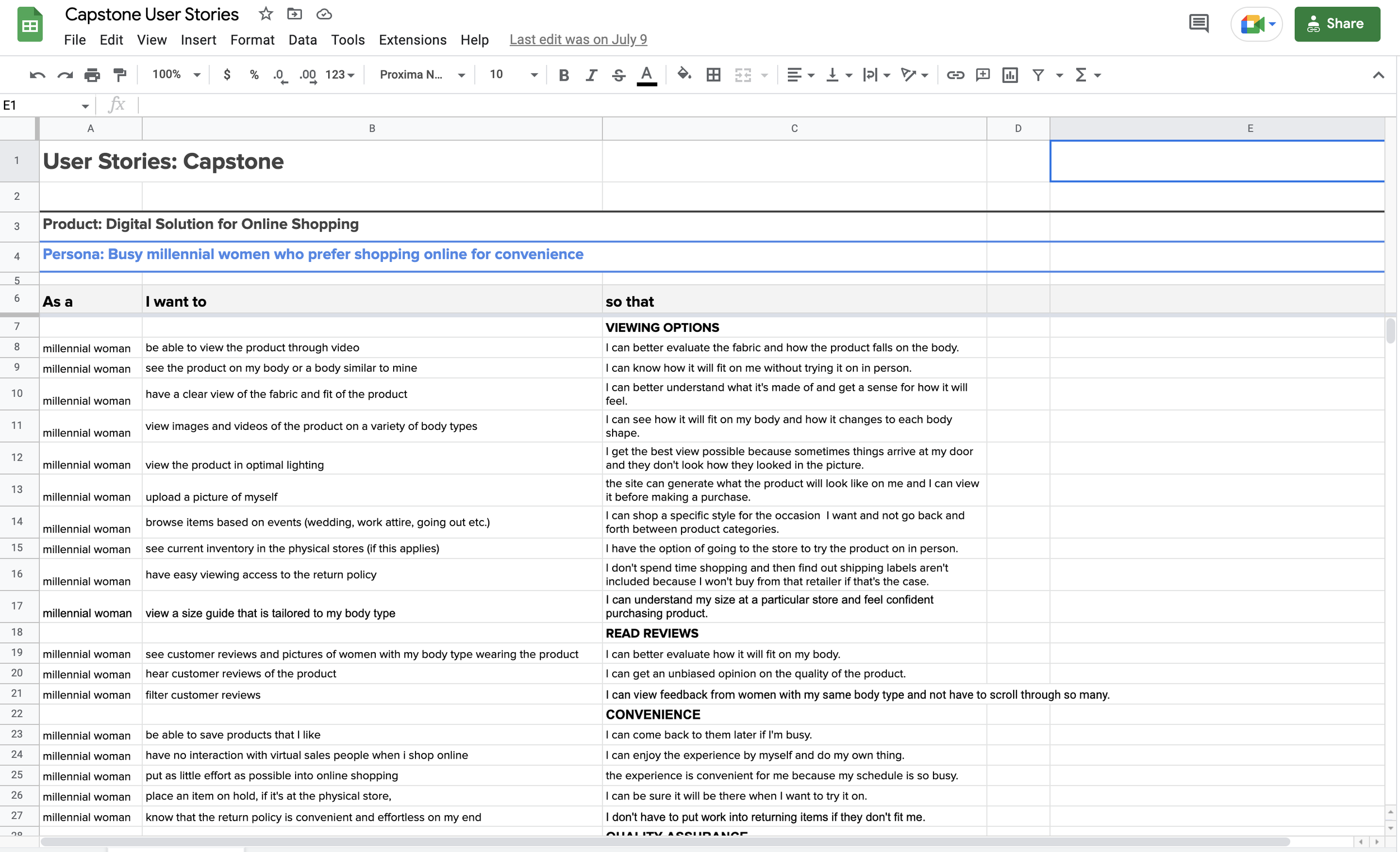1400x852 pixels.
Task: Open 'Last edit was on July 9' link
Action: (578, 40)
